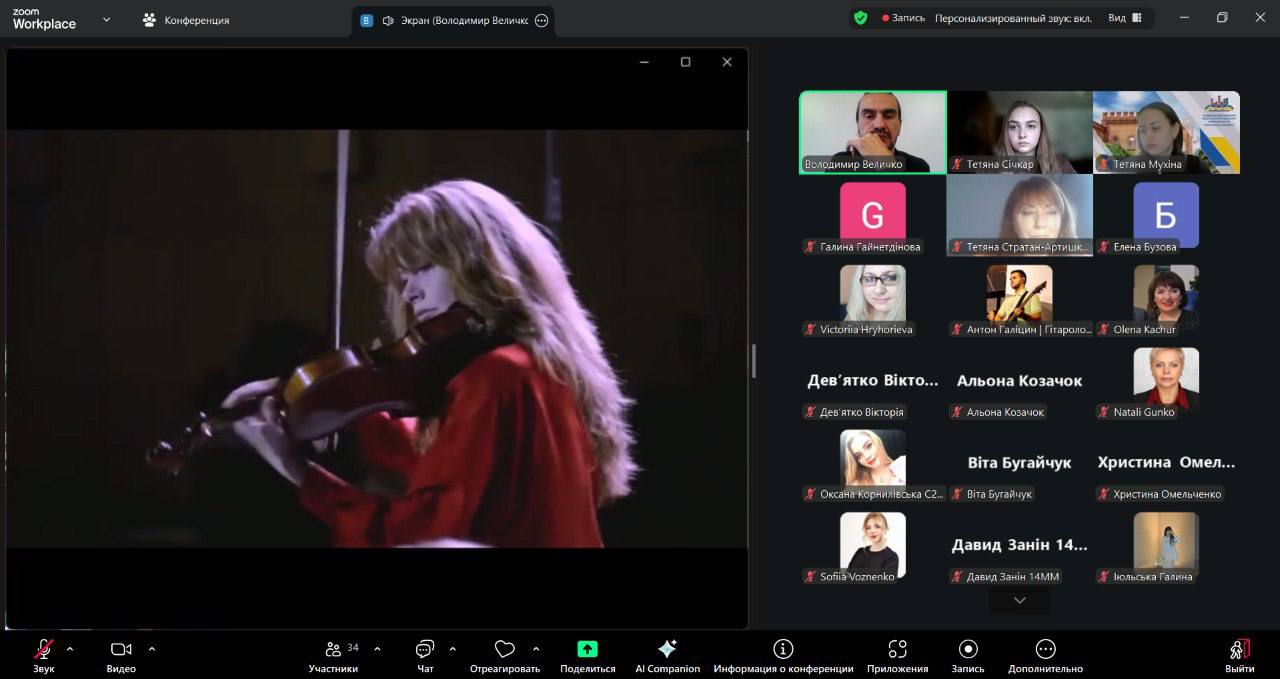Show conference information

pyautogui.click(x=783, y=650)
